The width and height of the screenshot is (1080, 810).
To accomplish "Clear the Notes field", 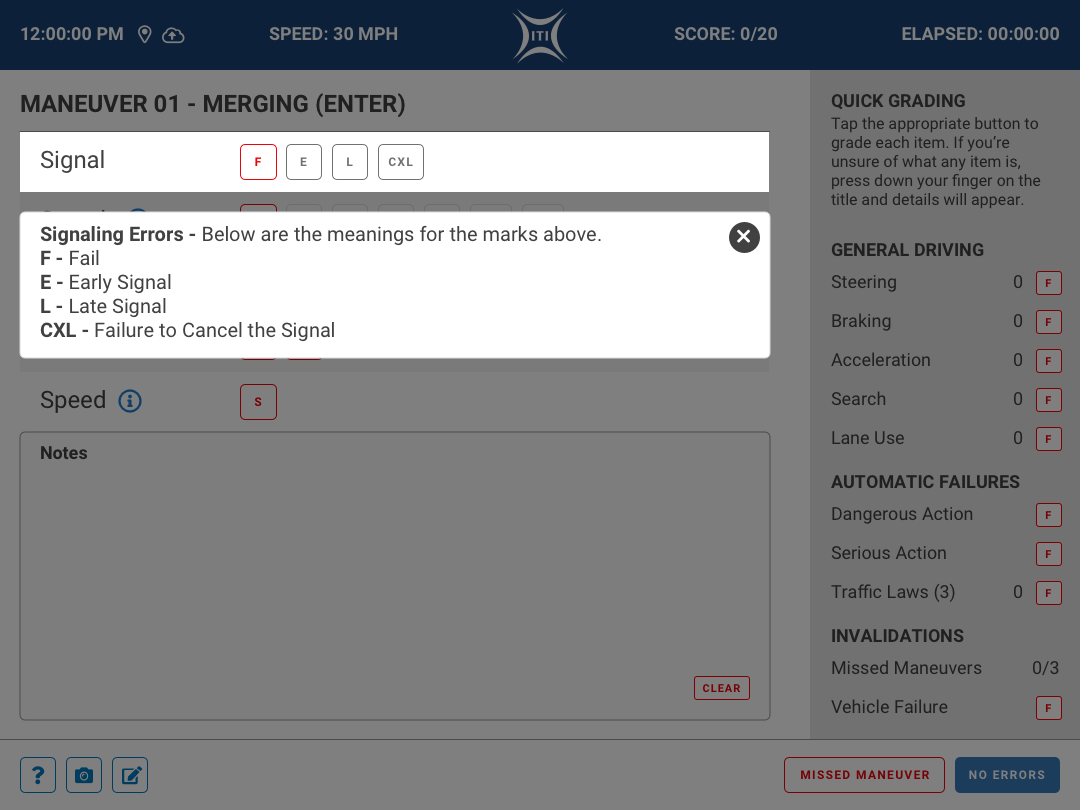I will (x=721, y=688).
